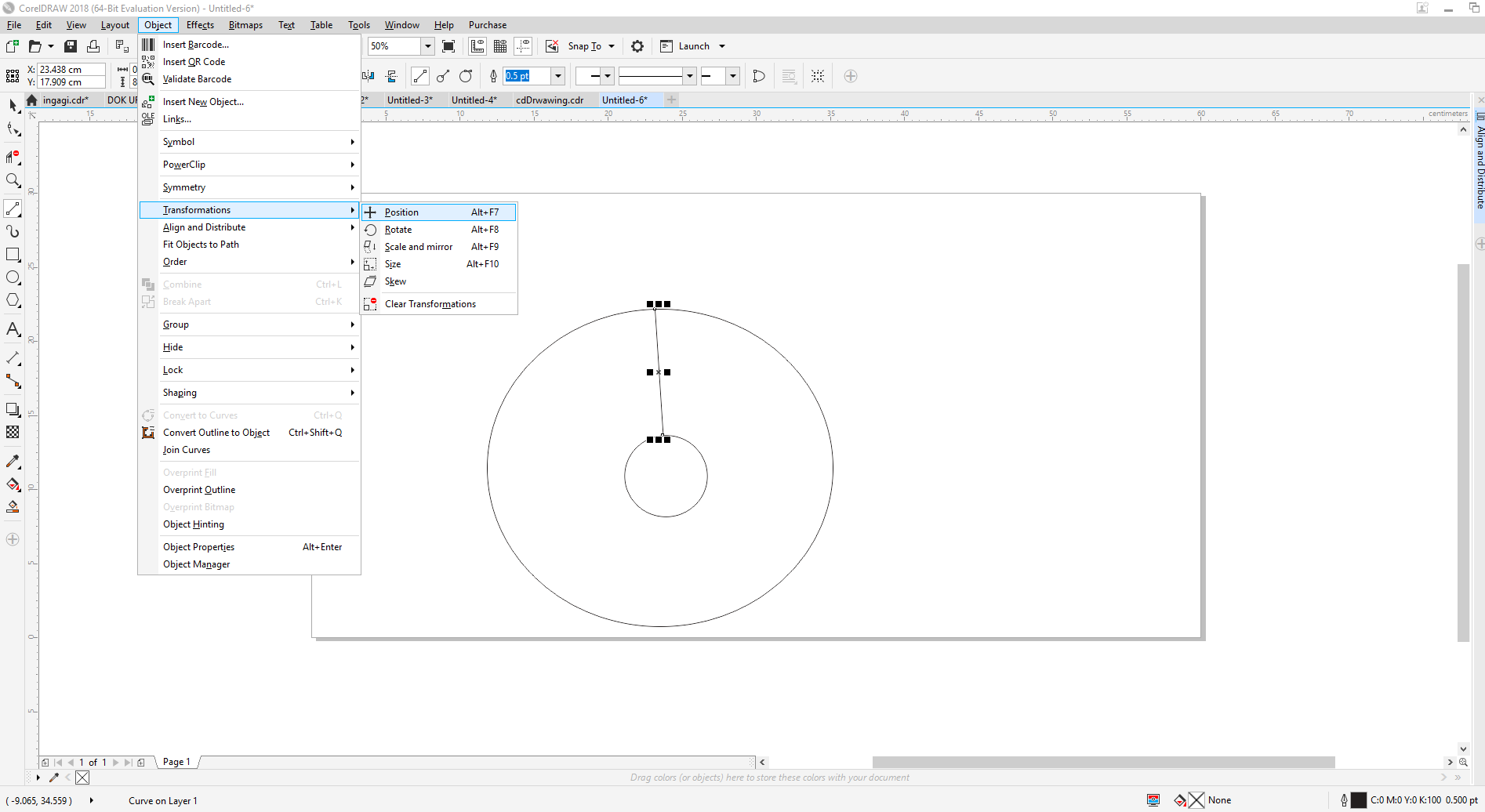Viewport: 1485px width, 812px height.
Task: Click the Open document icon
Action: click(x=34, y=46)
